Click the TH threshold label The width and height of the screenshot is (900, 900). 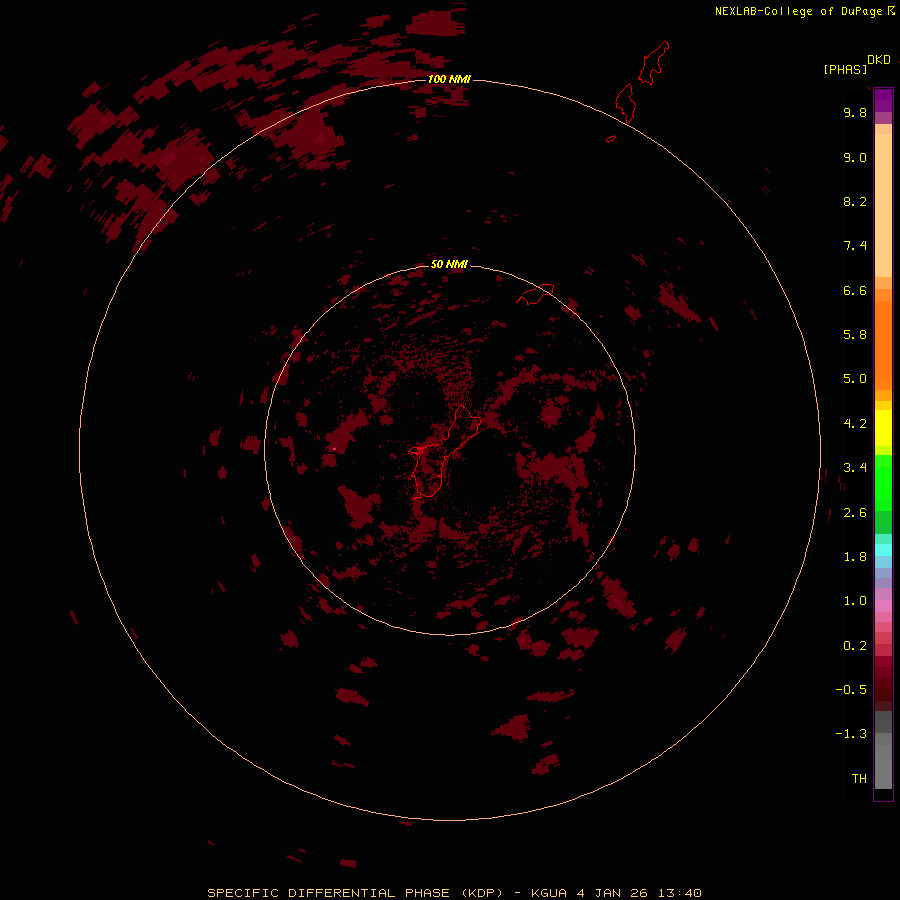click(x=859, y=779)
